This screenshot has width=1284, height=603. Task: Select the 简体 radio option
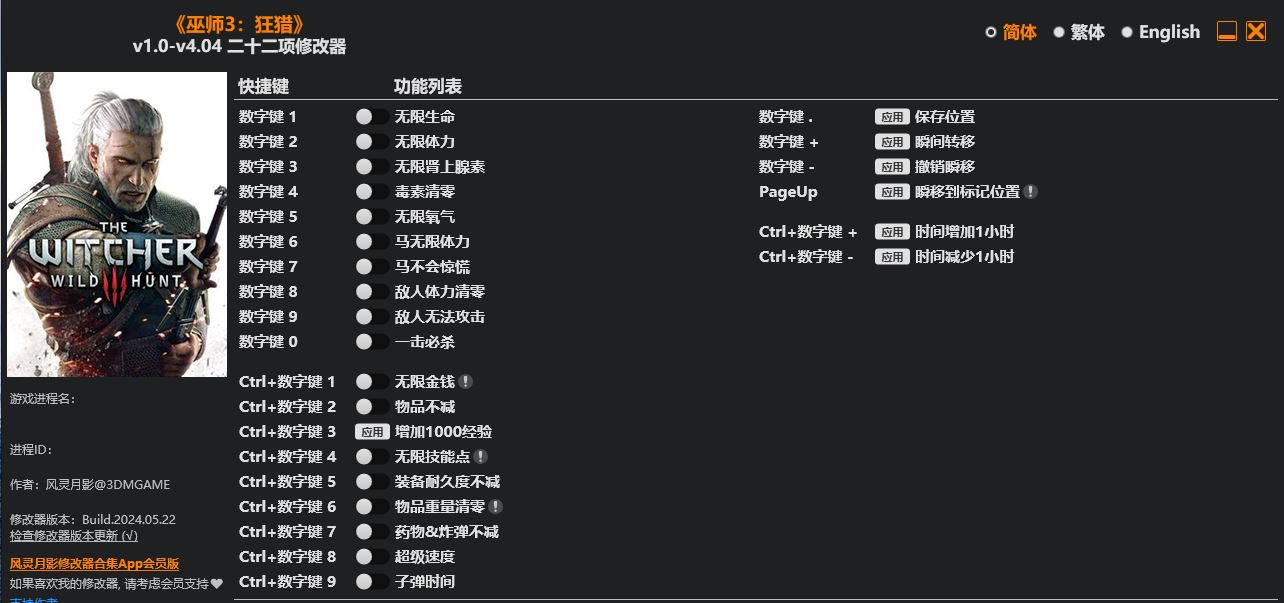pyautogui.click(x=1011, y=32)
